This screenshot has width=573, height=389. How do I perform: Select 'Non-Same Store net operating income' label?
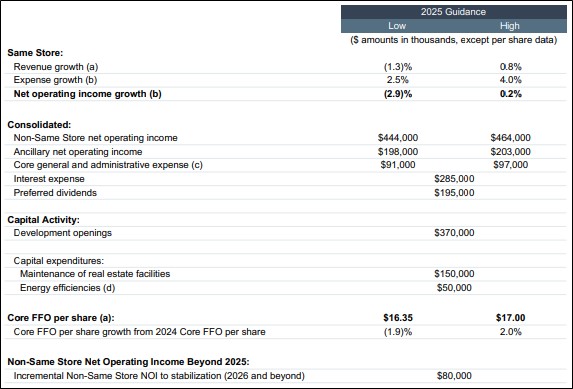tap(95, 138)
